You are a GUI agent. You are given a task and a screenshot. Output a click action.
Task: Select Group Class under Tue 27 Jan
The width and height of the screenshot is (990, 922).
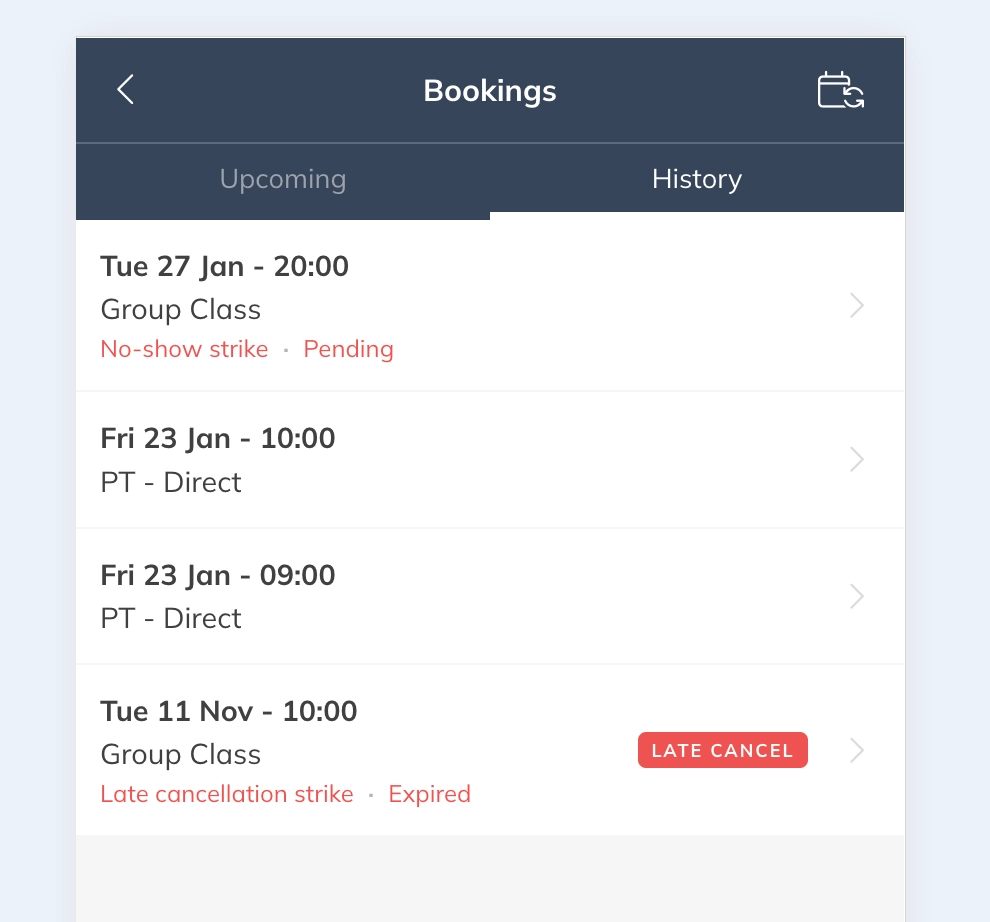(181, 310)
